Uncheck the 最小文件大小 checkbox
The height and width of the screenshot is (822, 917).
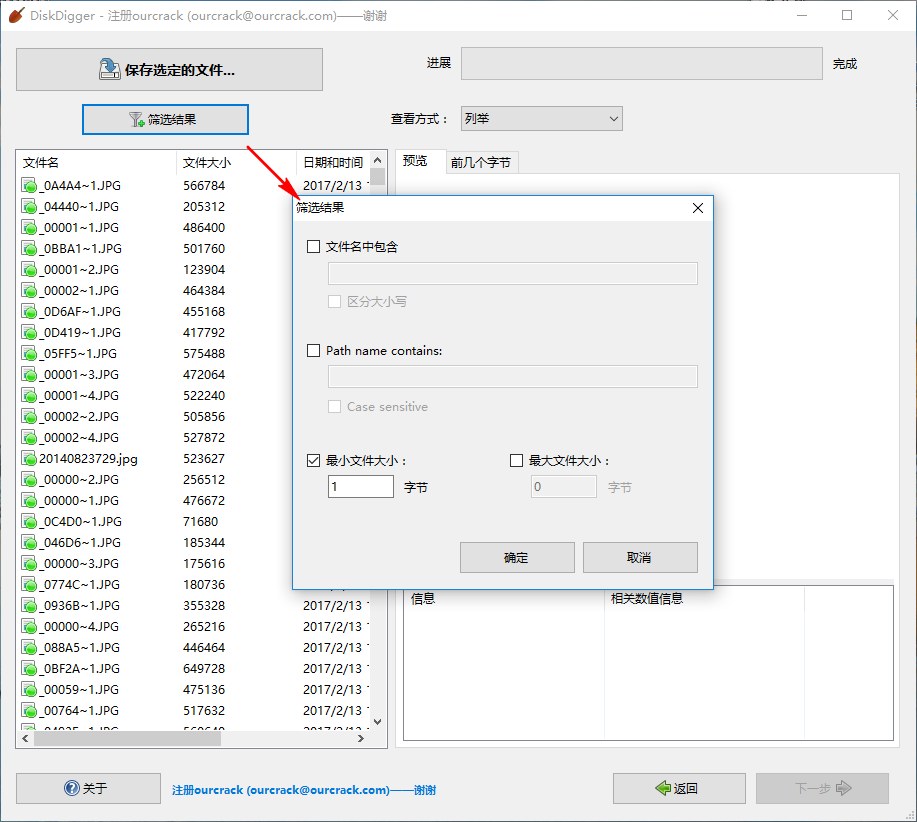(313, 461)
